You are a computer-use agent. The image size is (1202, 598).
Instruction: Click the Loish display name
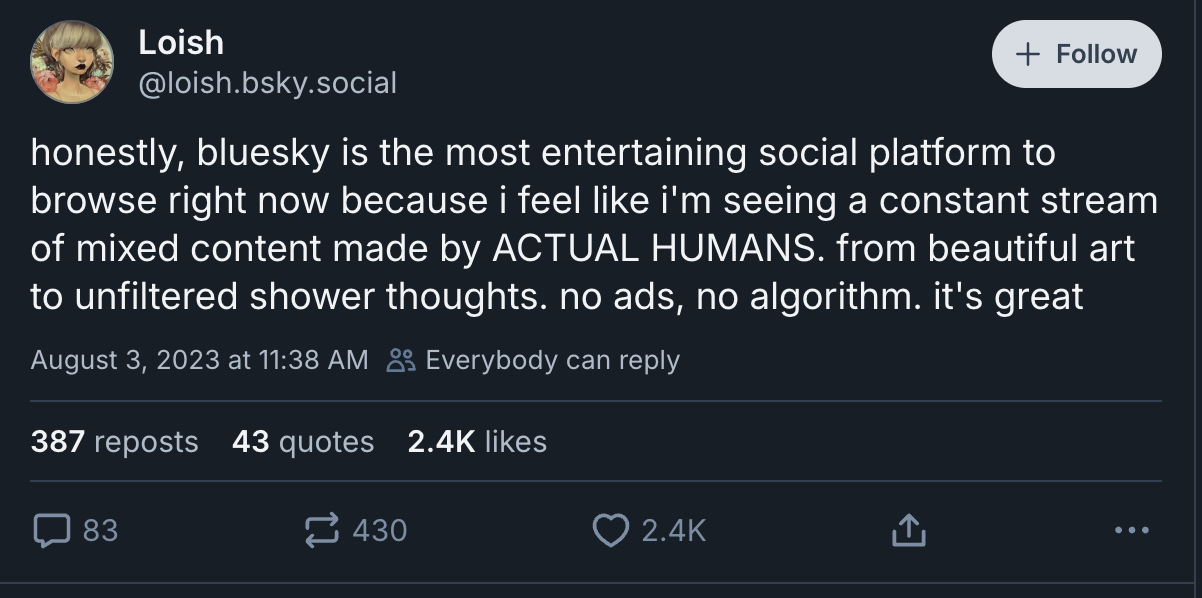pyautogui.click(x=181, y=42)
